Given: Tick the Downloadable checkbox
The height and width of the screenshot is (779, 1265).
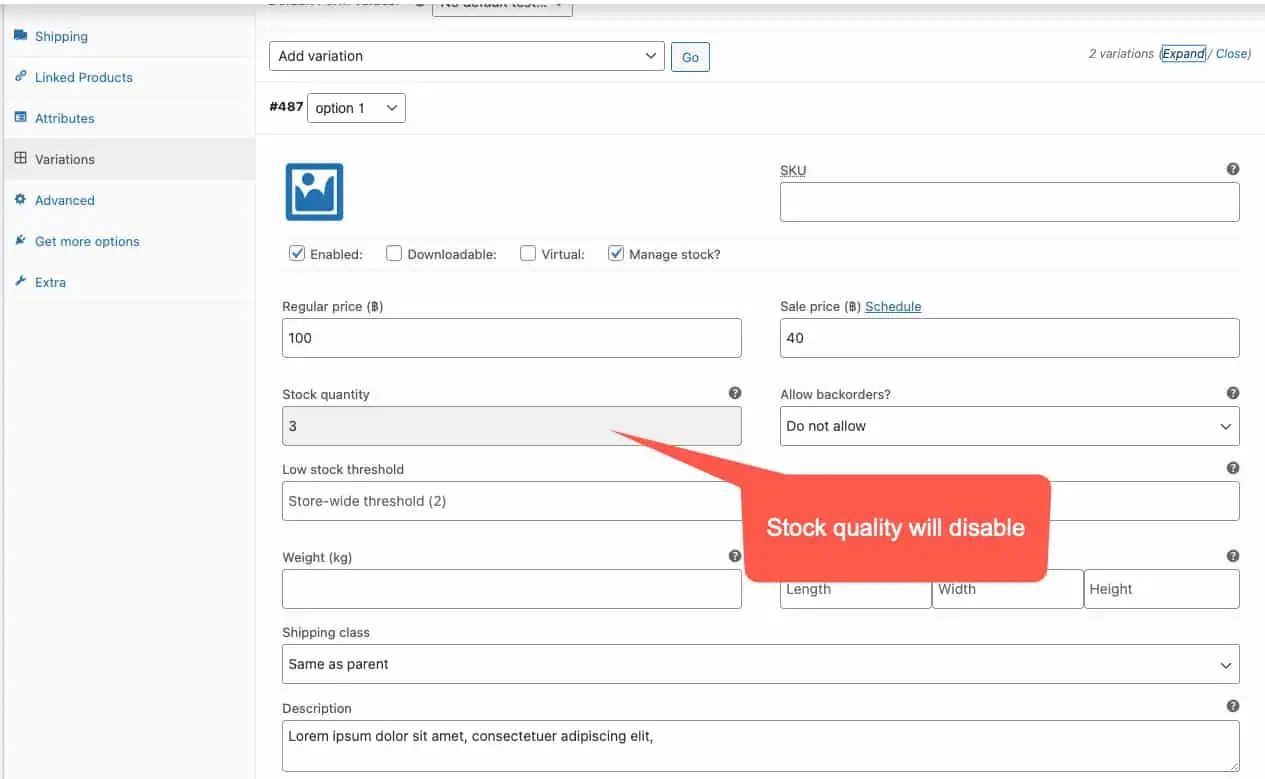Looking at the screenshot, I should (x=394, y=254).
